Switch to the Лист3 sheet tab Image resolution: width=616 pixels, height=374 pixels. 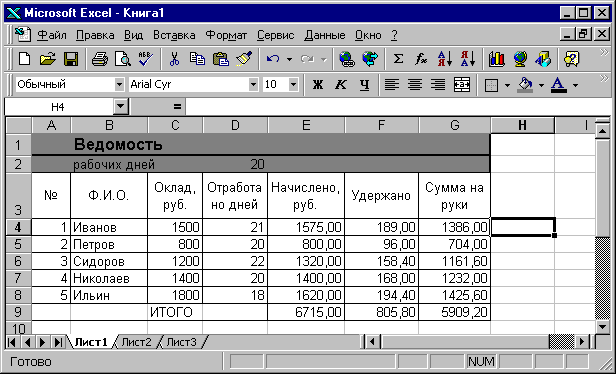pos(181,342)
